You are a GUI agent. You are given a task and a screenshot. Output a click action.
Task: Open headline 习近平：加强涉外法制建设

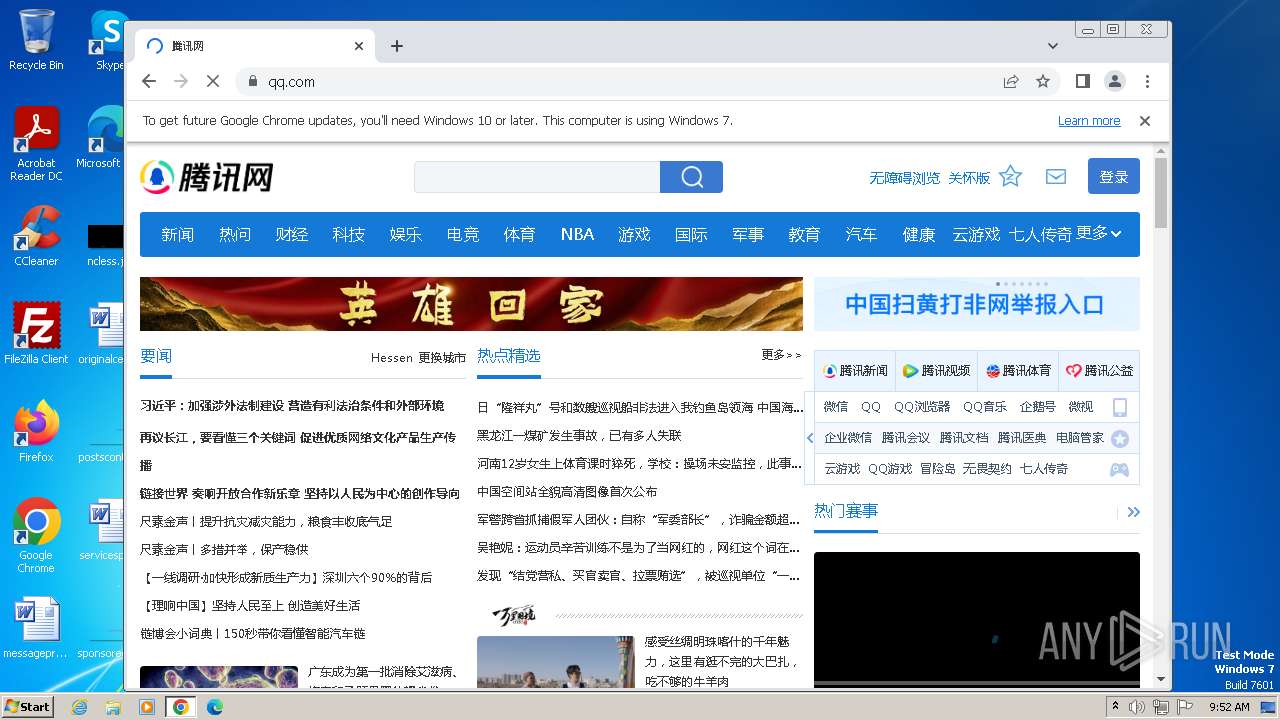(292, 406)
